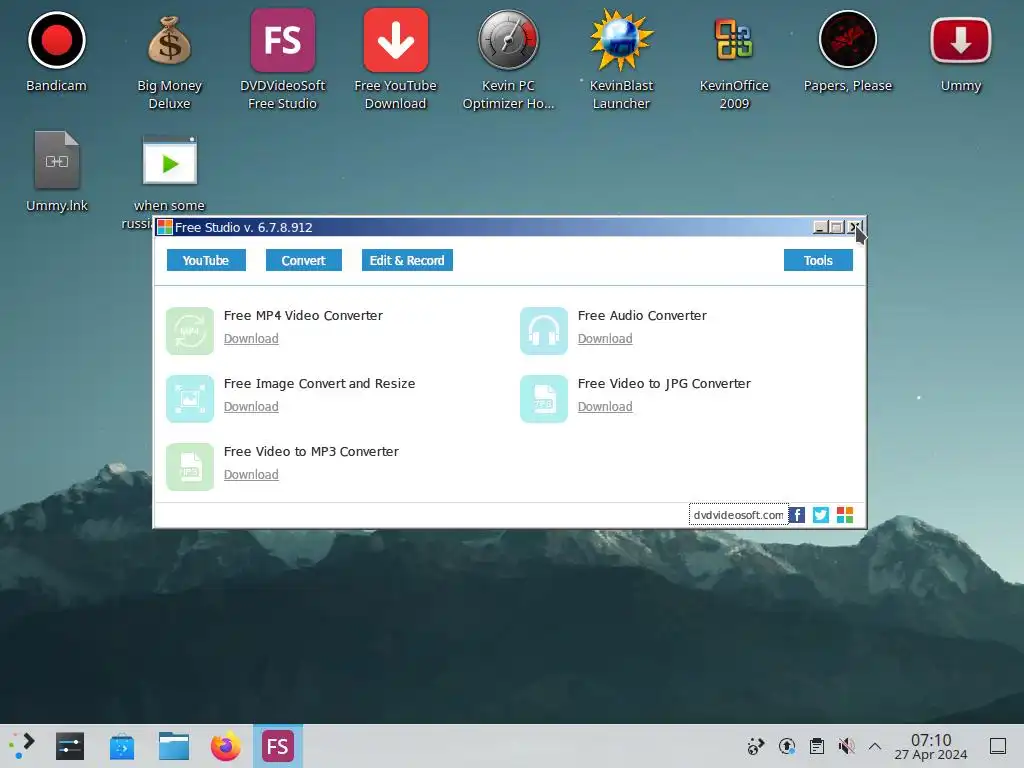Launch DVDVideoSoft Free Studio desktop icon

click(x=282, y=40)
